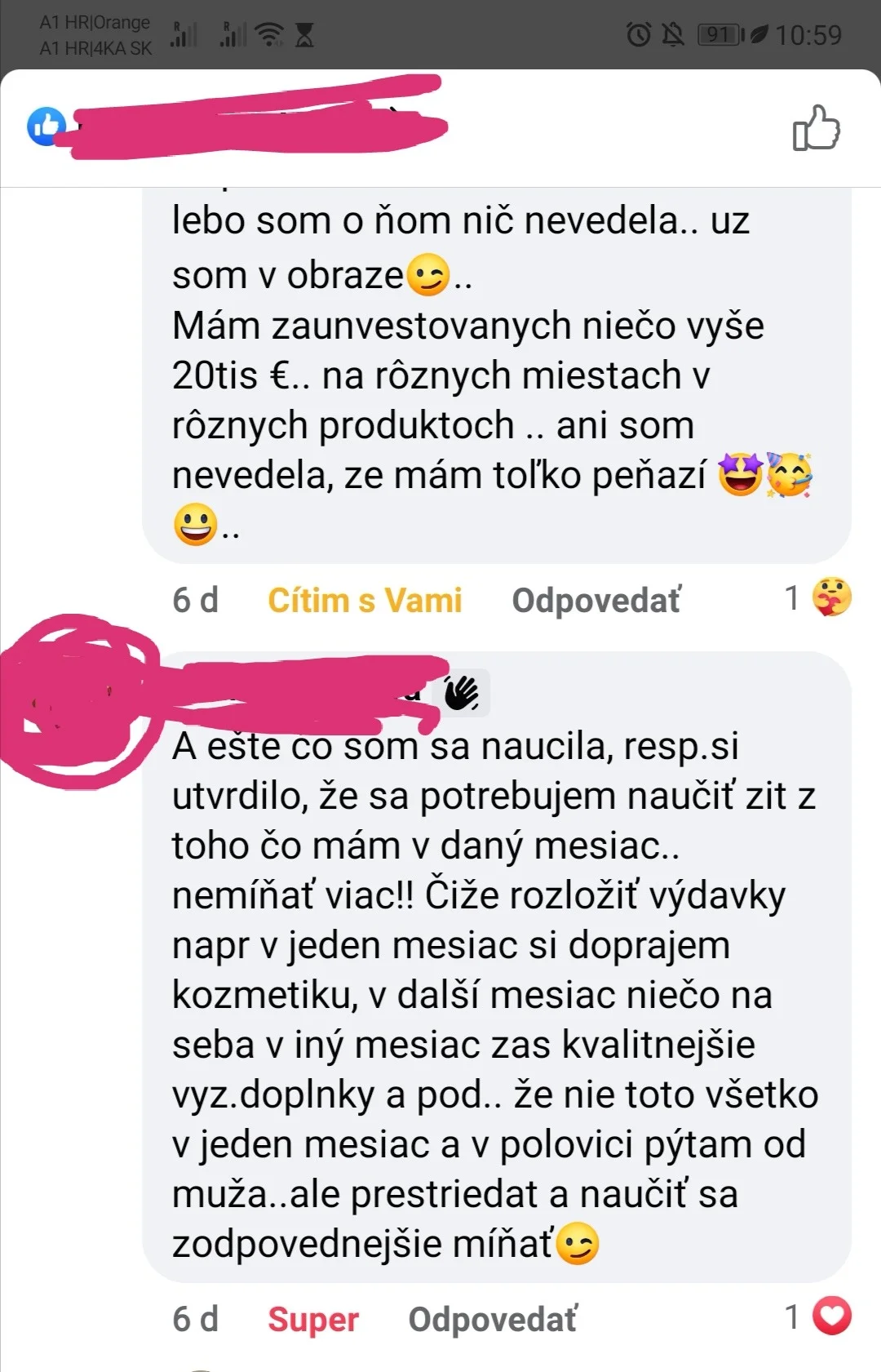This screenshot has width=881, height=1372.
Task: Toggle the 'Cítim s Vami' reaction
Action: coord(365,600)
